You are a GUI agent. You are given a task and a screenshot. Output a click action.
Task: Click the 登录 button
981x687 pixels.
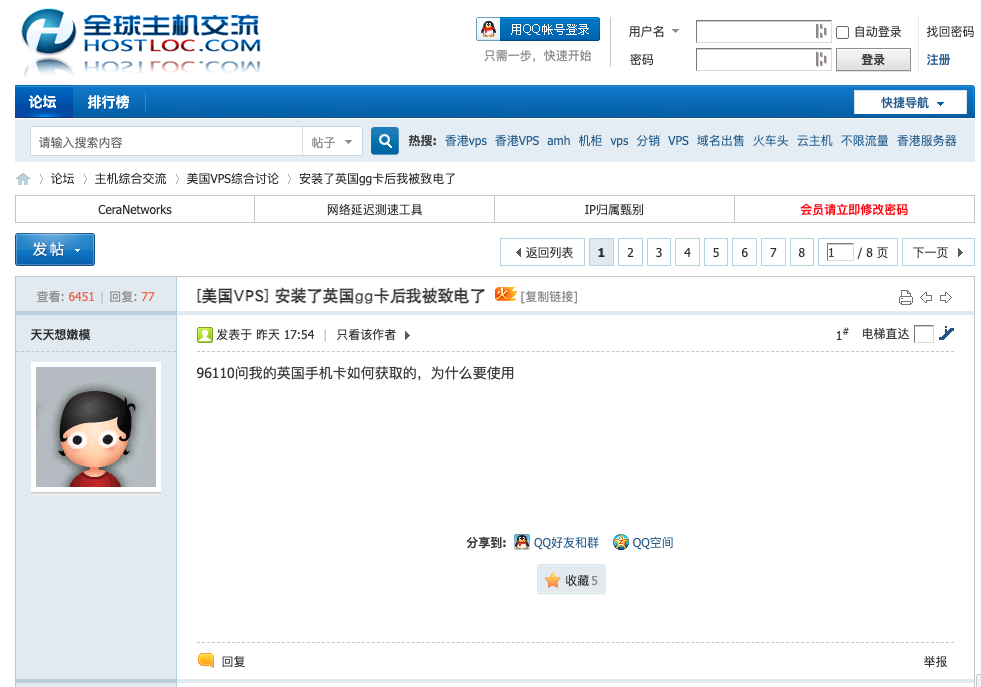click(873, 59)
